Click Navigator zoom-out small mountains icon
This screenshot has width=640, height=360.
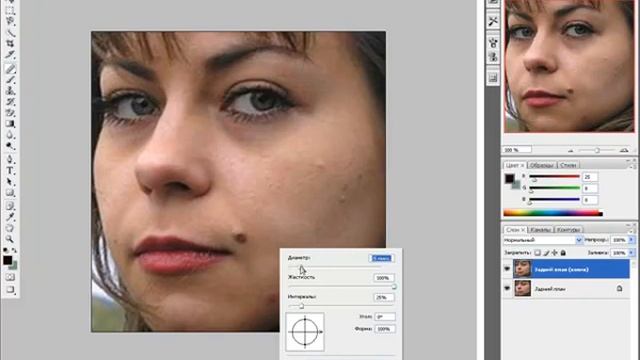pyautogui.click(x=571, y=150)
